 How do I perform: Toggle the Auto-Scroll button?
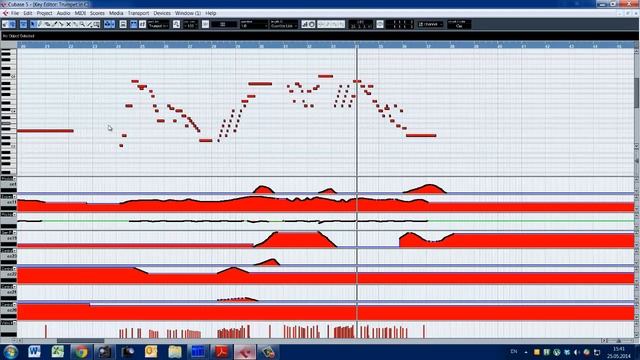pyautogui.click(x=107, y=24)
